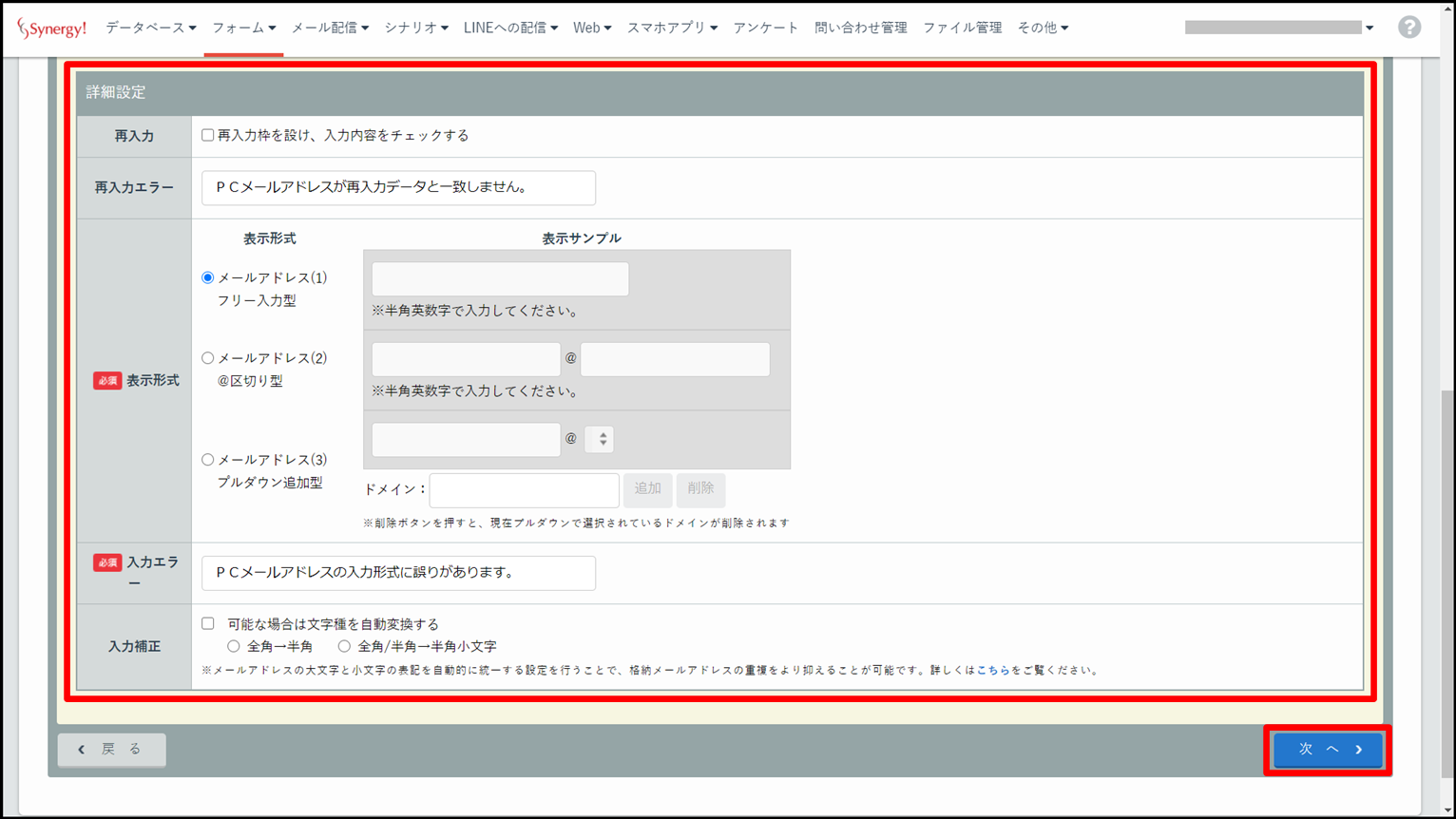Click the 次へ next button
Screen dimensions: 1456x819
point(1328,750)
